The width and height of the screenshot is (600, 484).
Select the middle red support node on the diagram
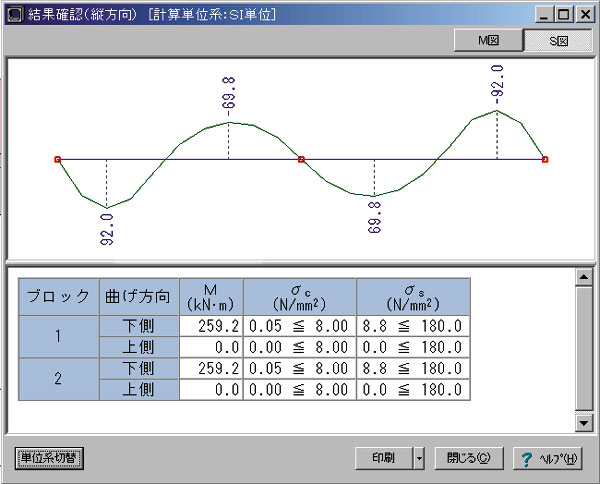pyautogui.click(x=301, y=159)
